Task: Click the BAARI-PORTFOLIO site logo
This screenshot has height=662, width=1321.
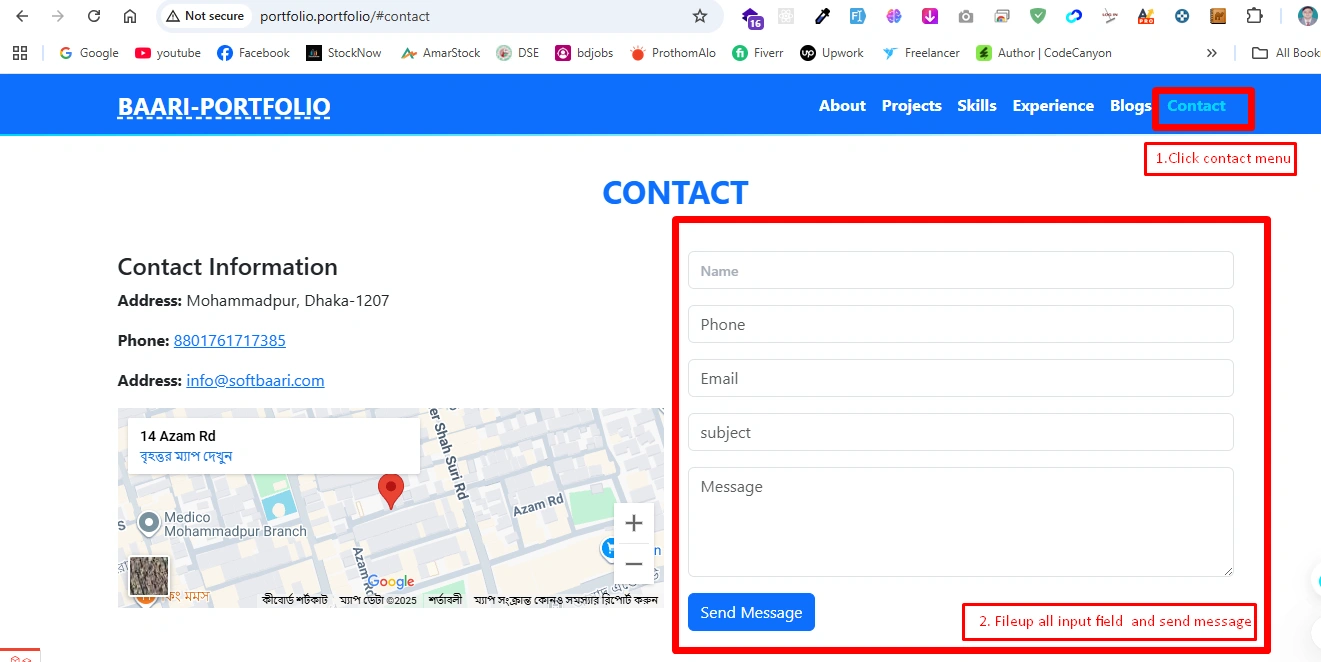Action: 224,107
